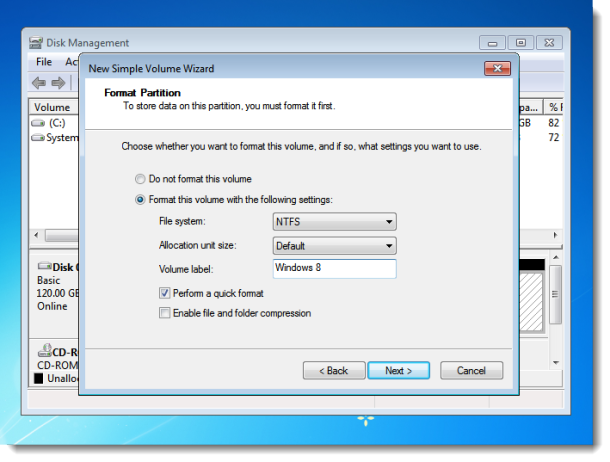Open the Allocation unit size dropdown

[335, 246]
